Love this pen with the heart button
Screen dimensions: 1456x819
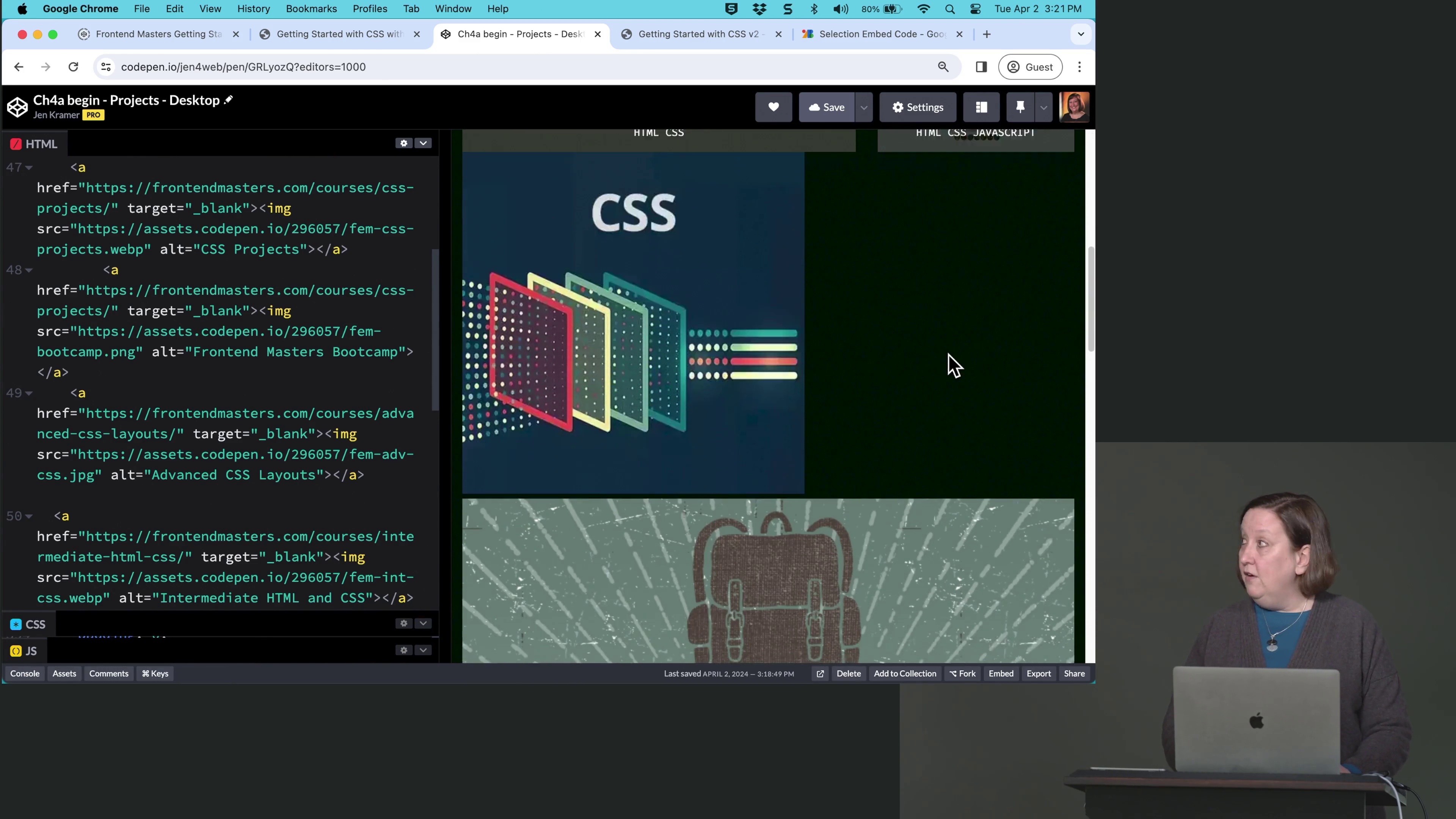coord(773,107)
